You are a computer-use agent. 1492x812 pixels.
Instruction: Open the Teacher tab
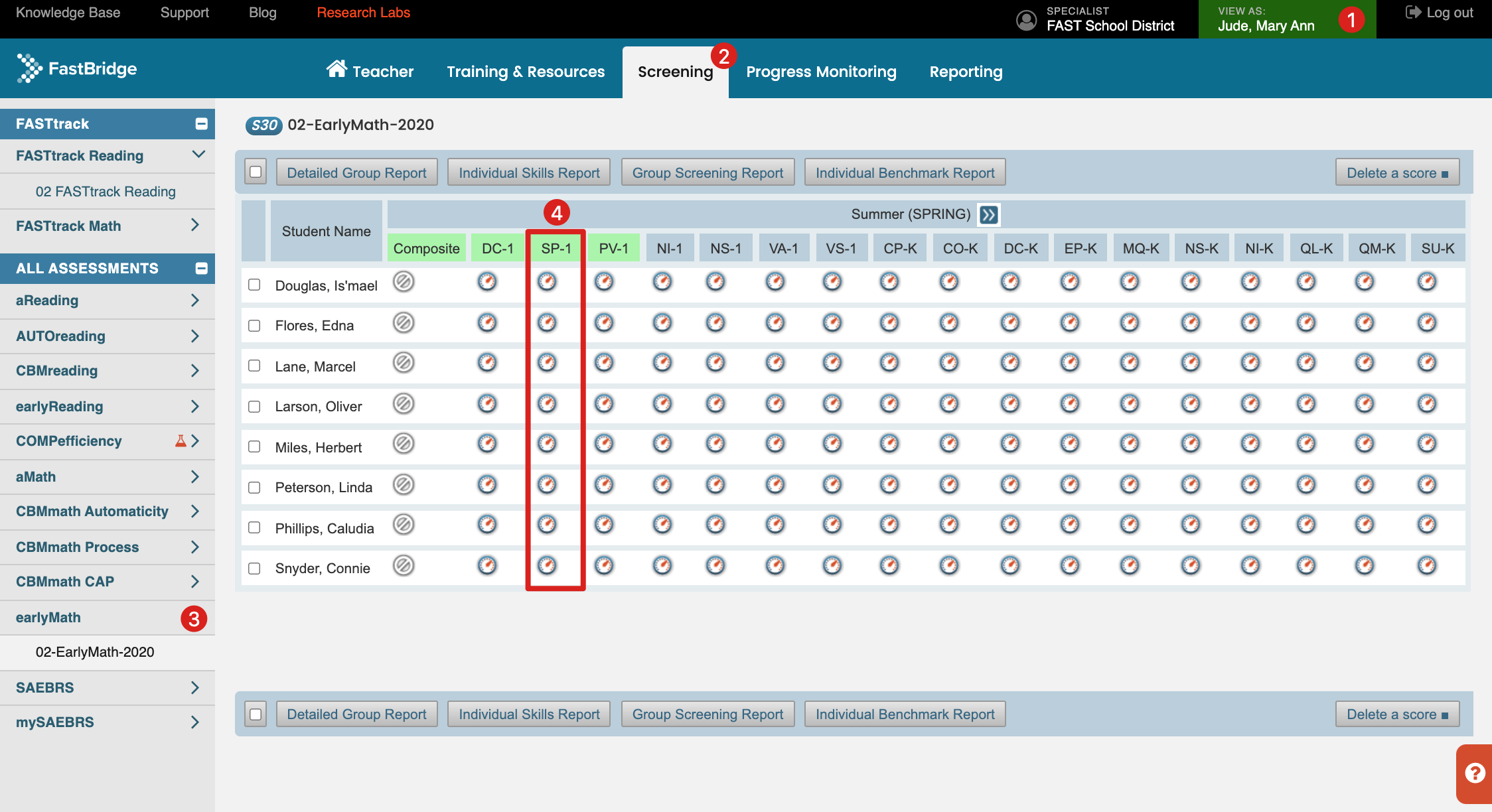point(370,71)
